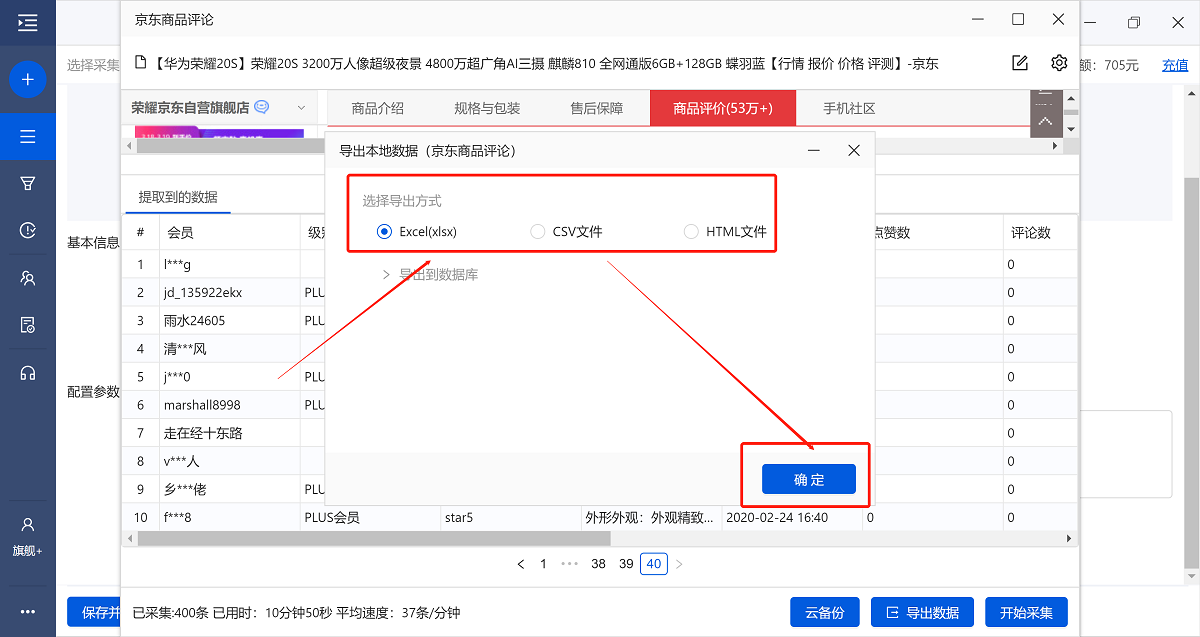The height and width of the screenshot is (637, 1200).
Task: Click the 云备份 button
Action: (825, 613)
